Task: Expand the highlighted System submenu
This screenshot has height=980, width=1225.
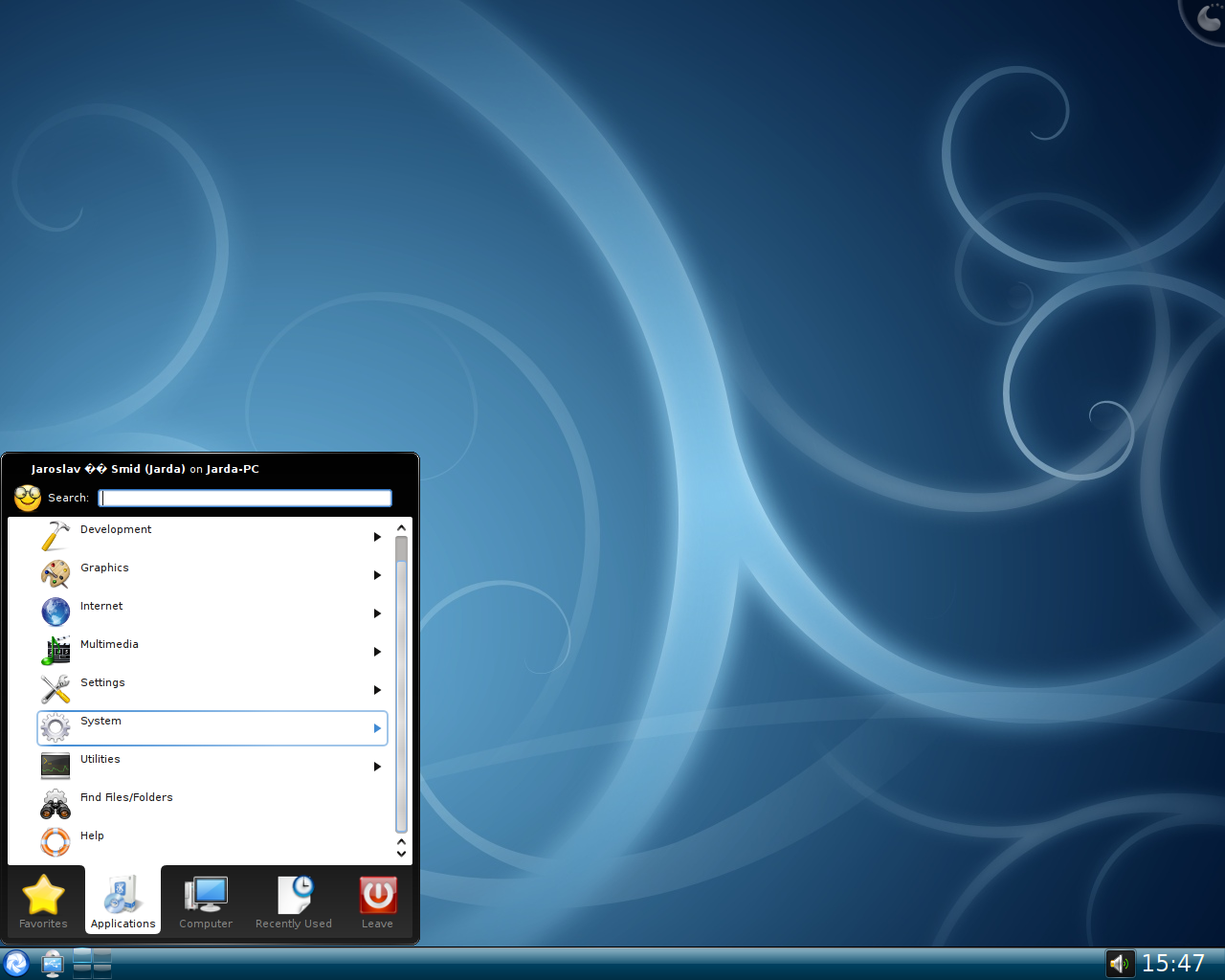Action: click(x=377, y=728)
